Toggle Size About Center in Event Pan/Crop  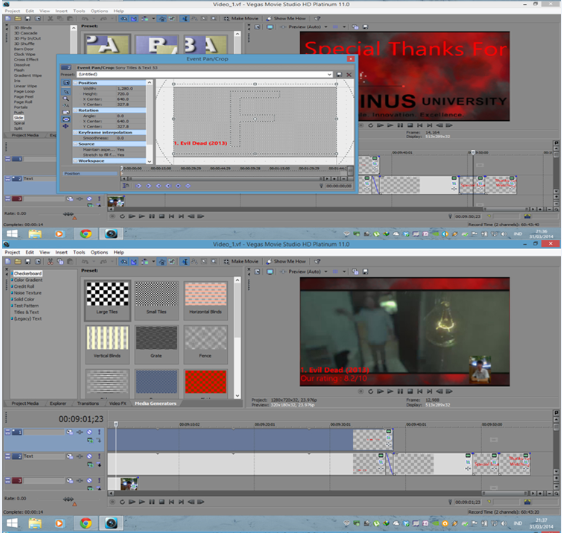pos(66,119)
